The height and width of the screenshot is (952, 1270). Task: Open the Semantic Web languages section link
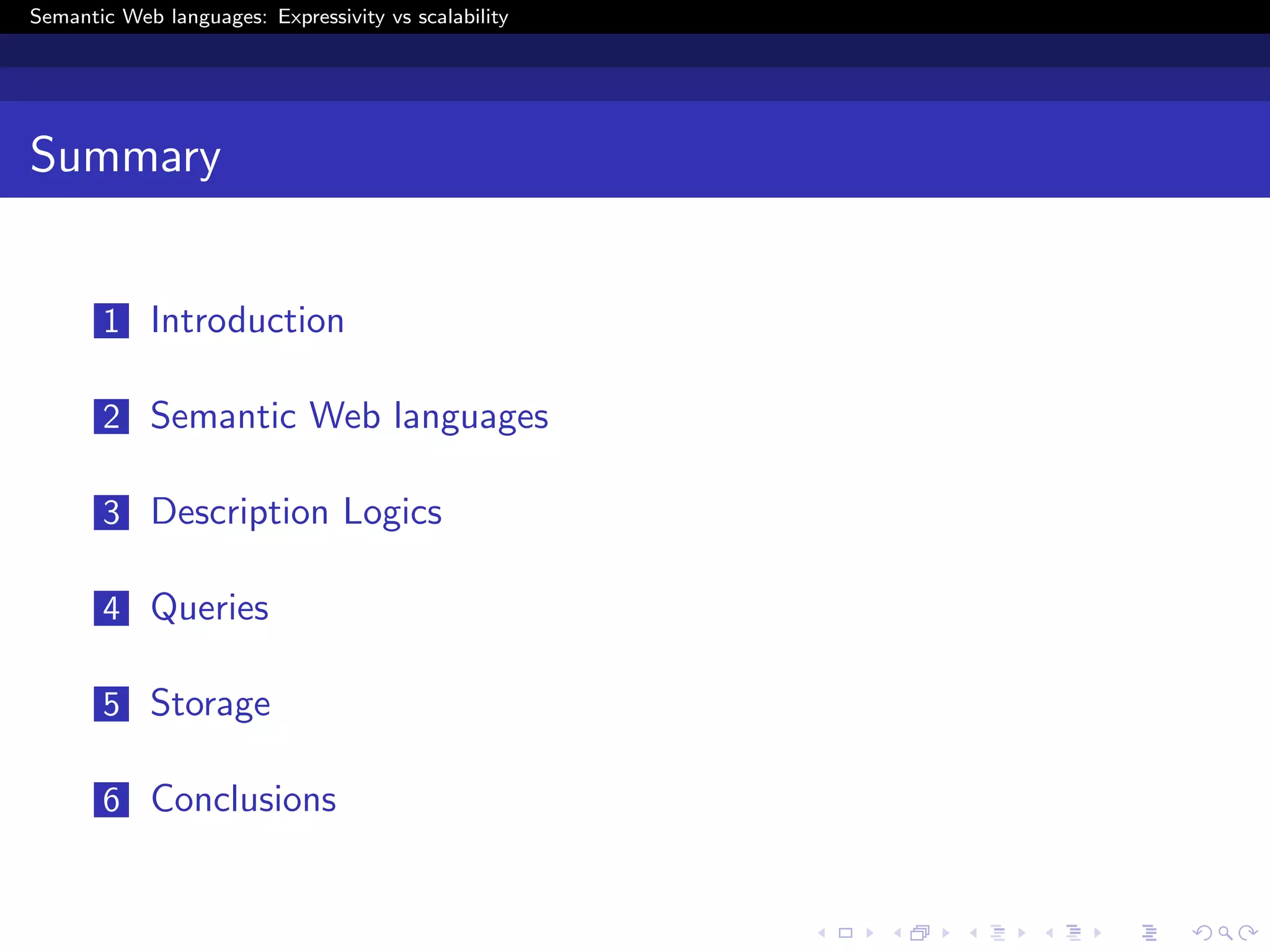pos(350,416)
